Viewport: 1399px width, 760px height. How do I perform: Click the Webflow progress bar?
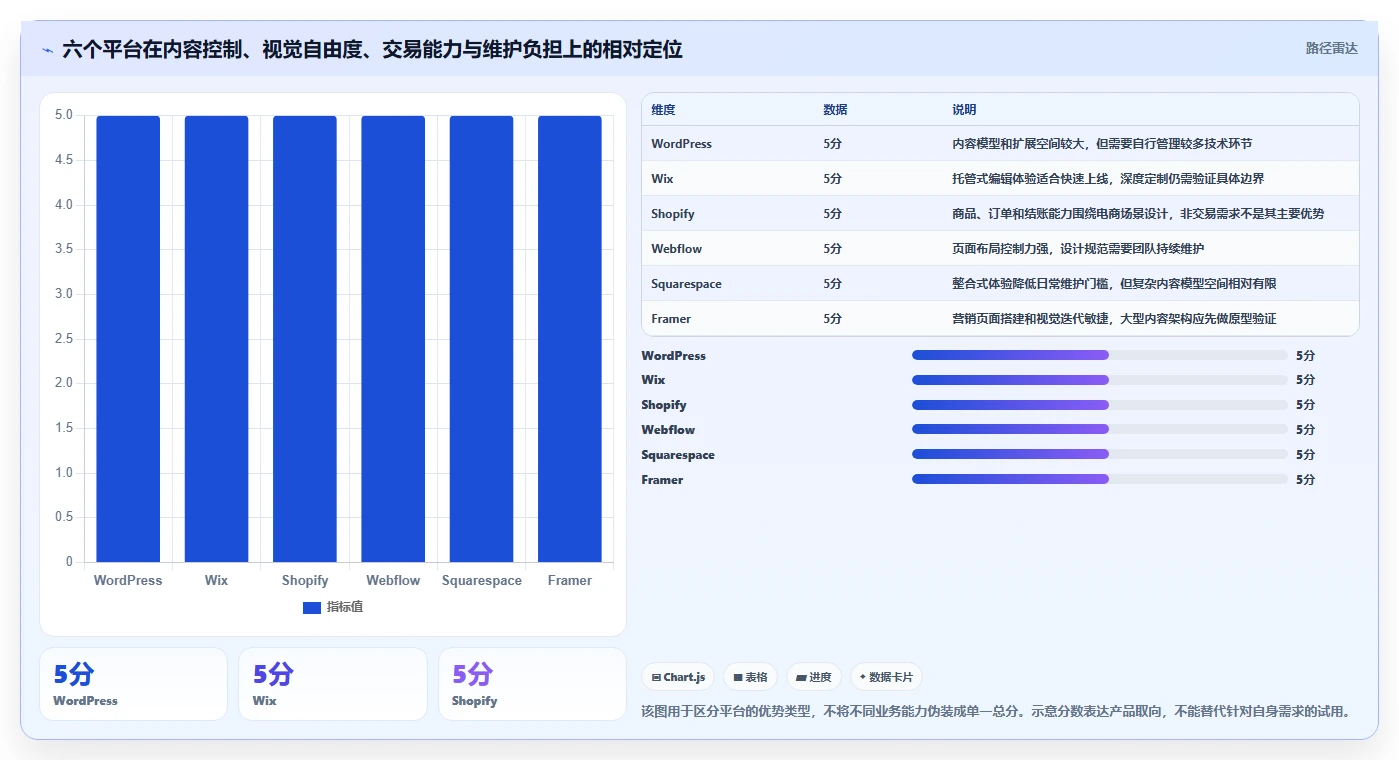(1099, 430)
